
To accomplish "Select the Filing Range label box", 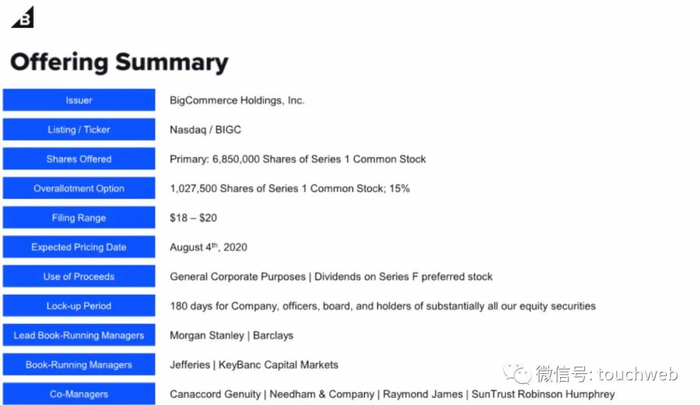I will (79, 218).
